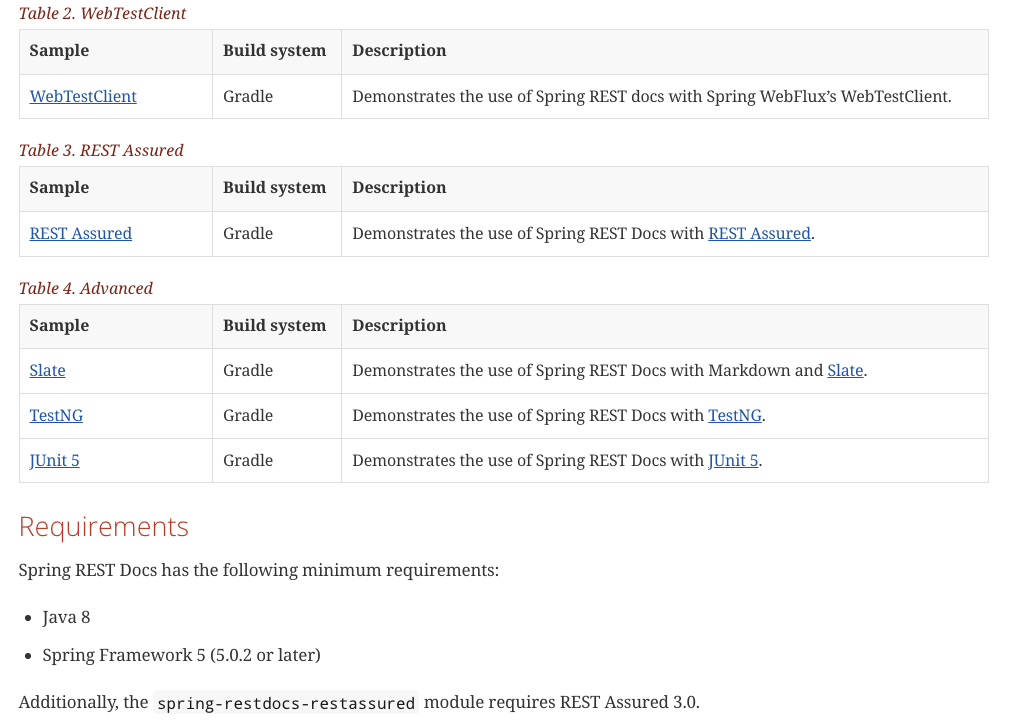Click 'Table 3. REST Assured' caption
Viewport: 1013px width, 723px height.
pyautogui.click(x=101, y=150)
